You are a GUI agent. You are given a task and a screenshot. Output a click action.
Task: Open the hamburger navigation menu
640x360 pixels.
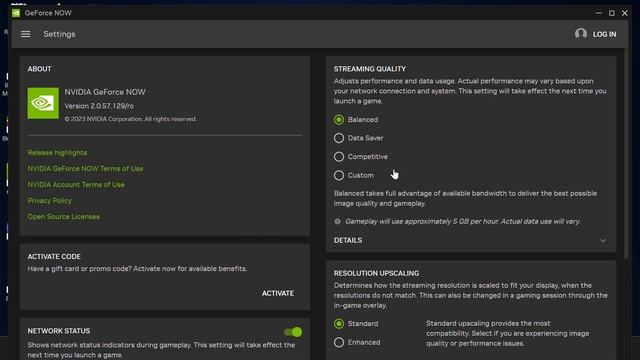coord(26,34)
